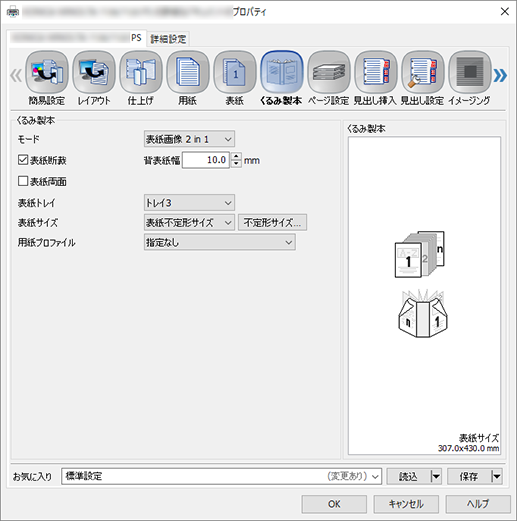Close the properties dialog
The height and width of the screenshot is (521, 517).
tap(505, 12)
